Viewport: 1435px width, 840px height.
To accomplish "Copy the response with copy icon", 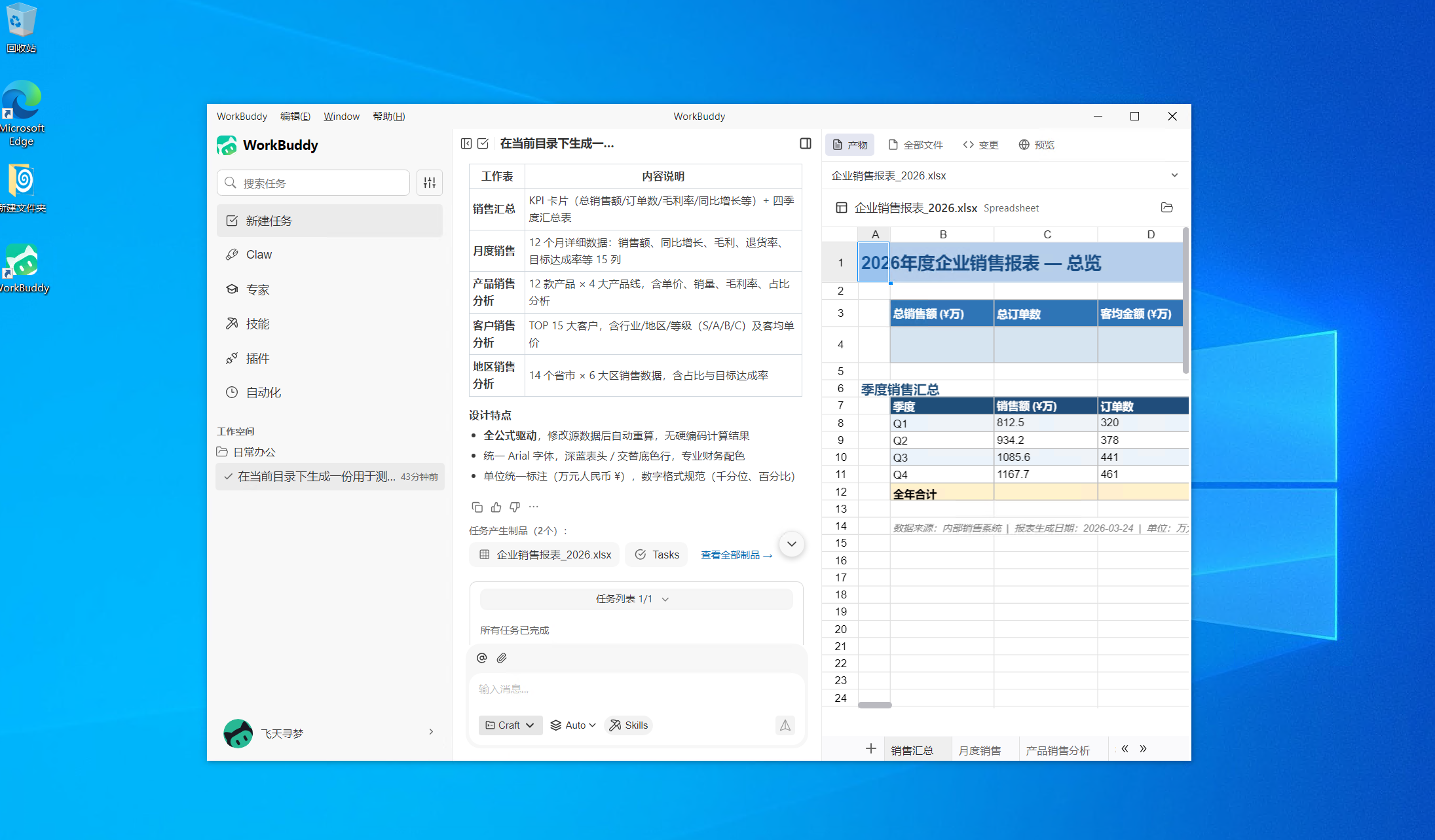I will (477, 507).
